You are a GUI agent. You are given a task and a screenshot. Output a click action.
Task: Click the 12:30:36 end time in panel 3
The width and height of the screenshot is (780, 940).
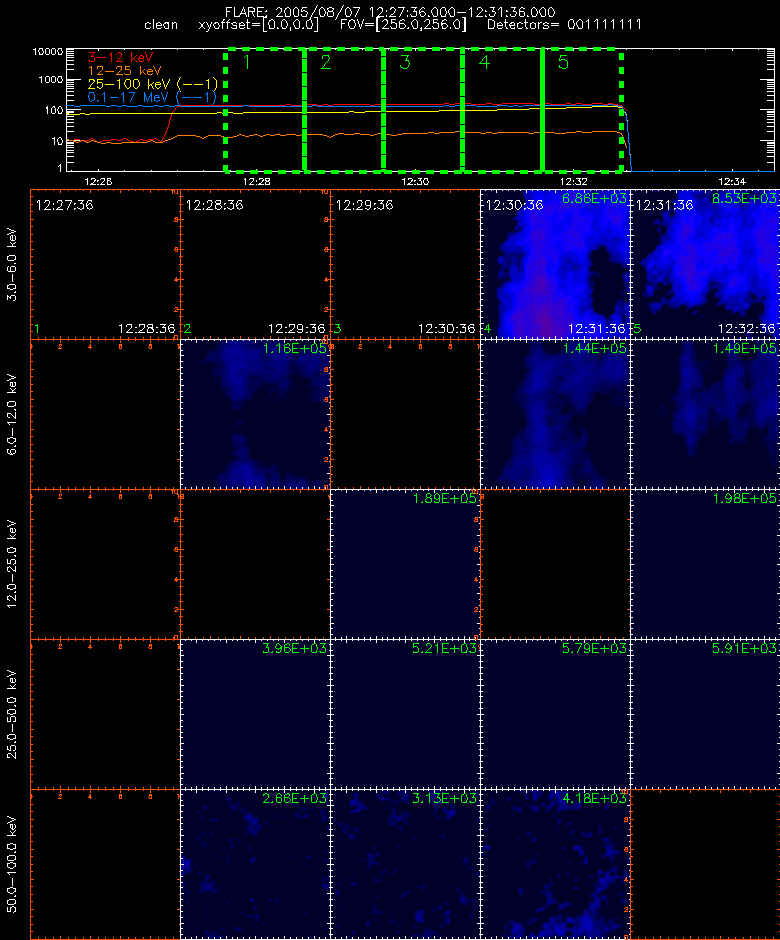pyautogui.click(x=447, y=329)
